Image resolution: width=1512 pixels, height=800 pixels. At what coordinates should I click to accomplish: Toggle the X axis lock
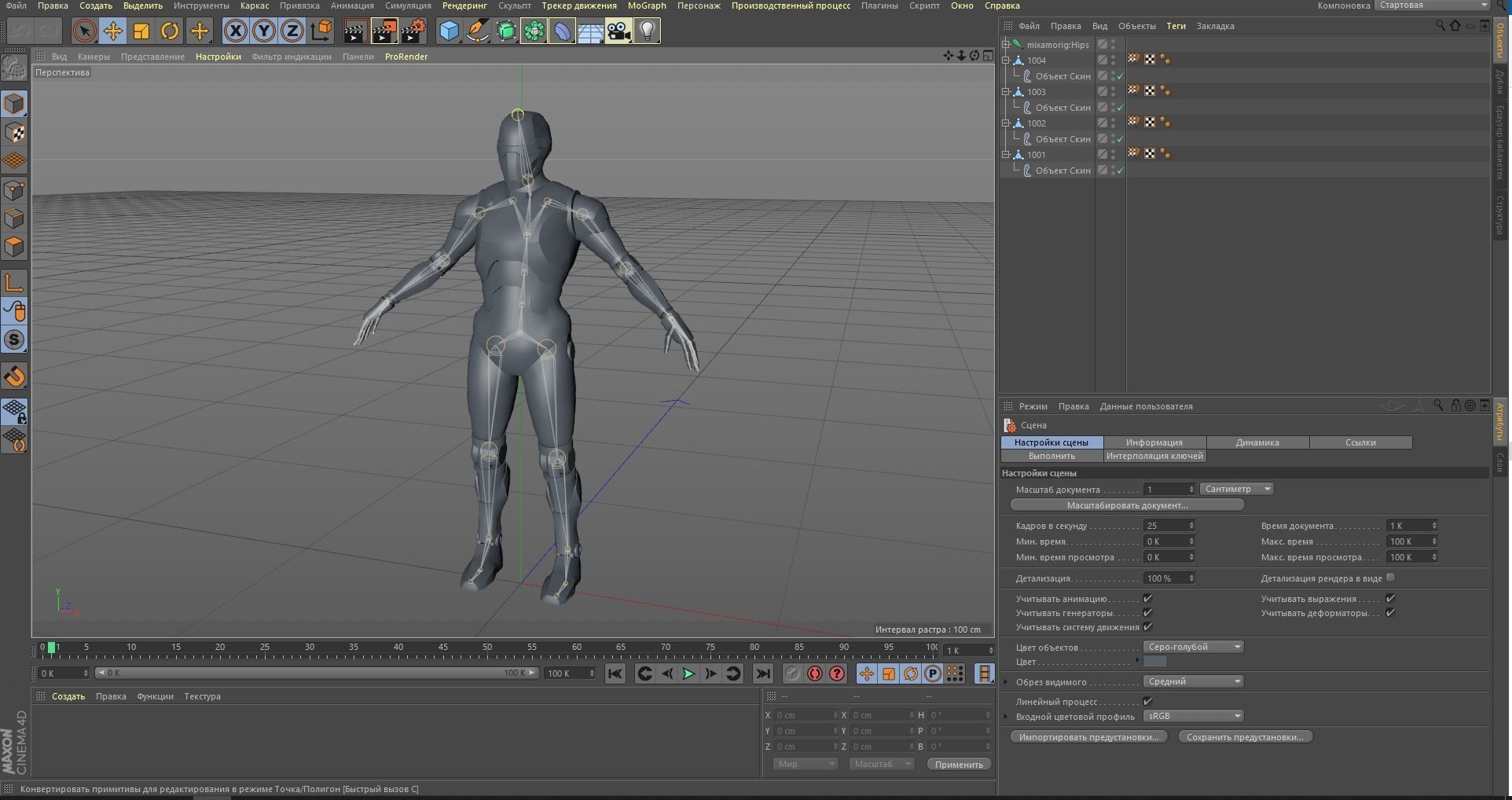[235, 31]
